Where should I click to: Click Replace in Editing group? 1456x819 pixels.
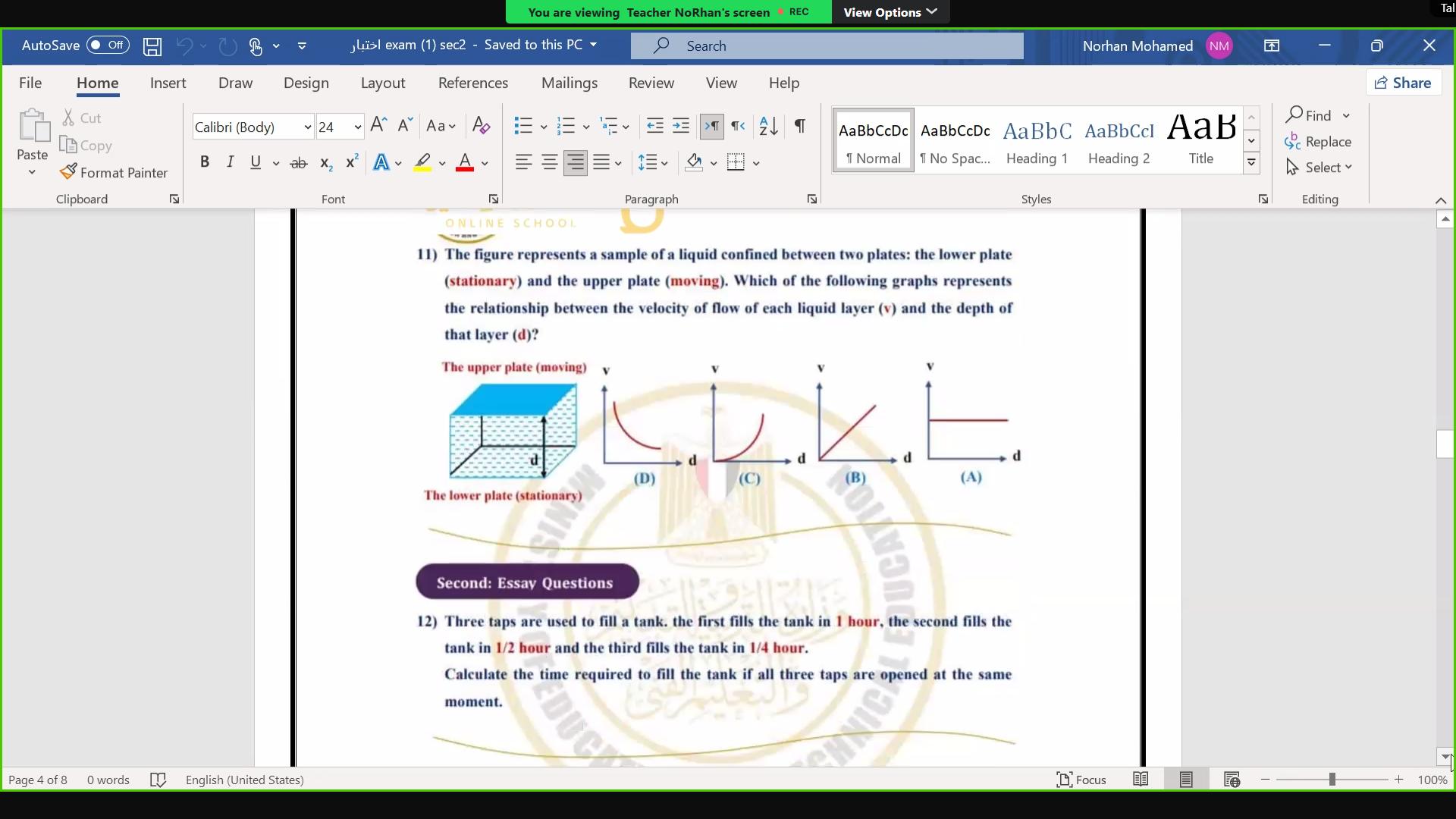click(1319, 142)
